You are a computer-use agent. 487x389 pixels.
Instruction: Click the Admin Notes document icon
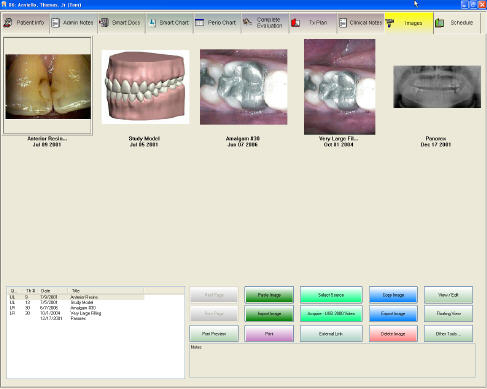tap(56, 23)
